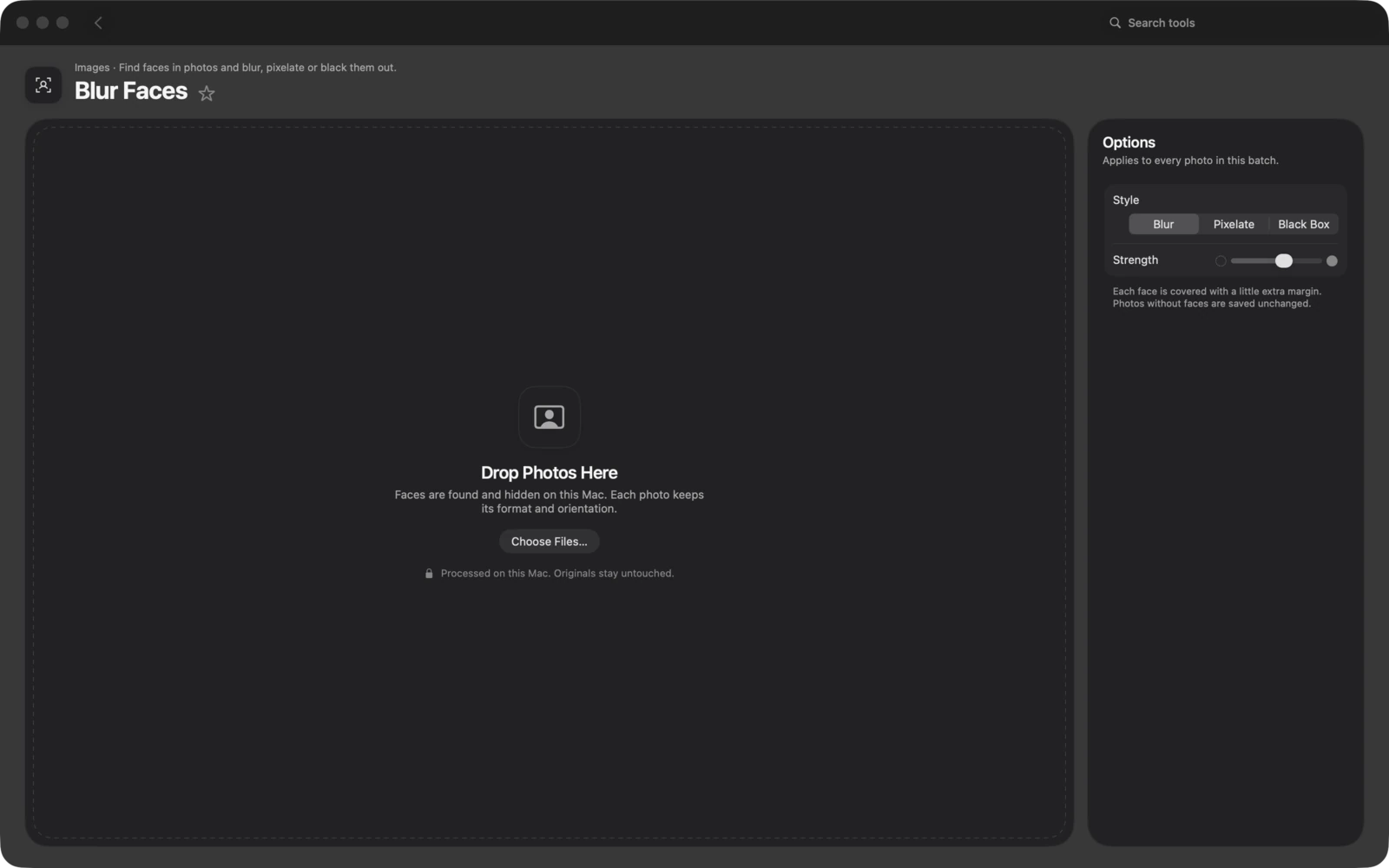Click the Drop Photos Here heading
This screenshot has width=1389, height=868.
(550, 473)
